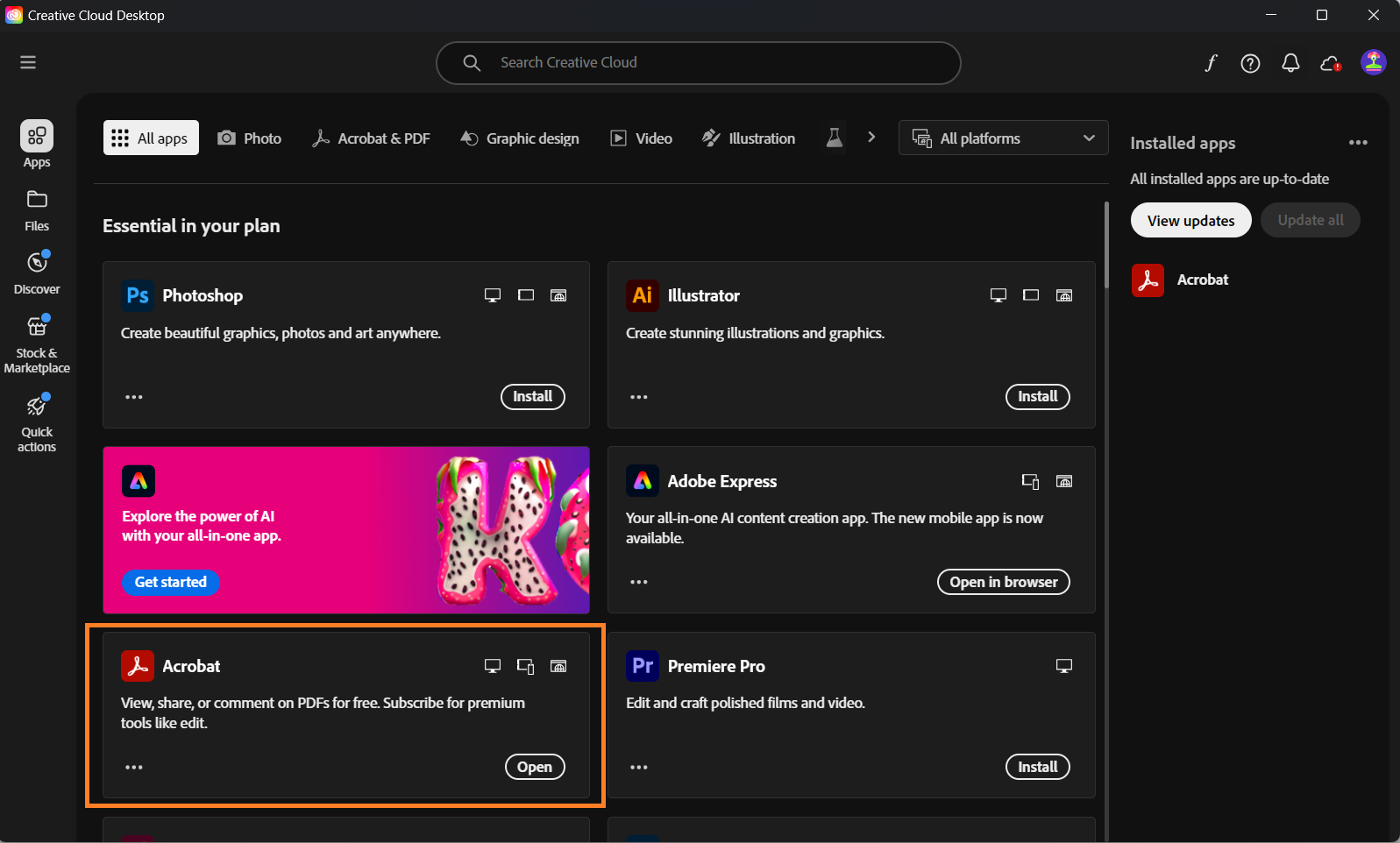Install Photoshop
1400x843 pixels.
[533, 397]
